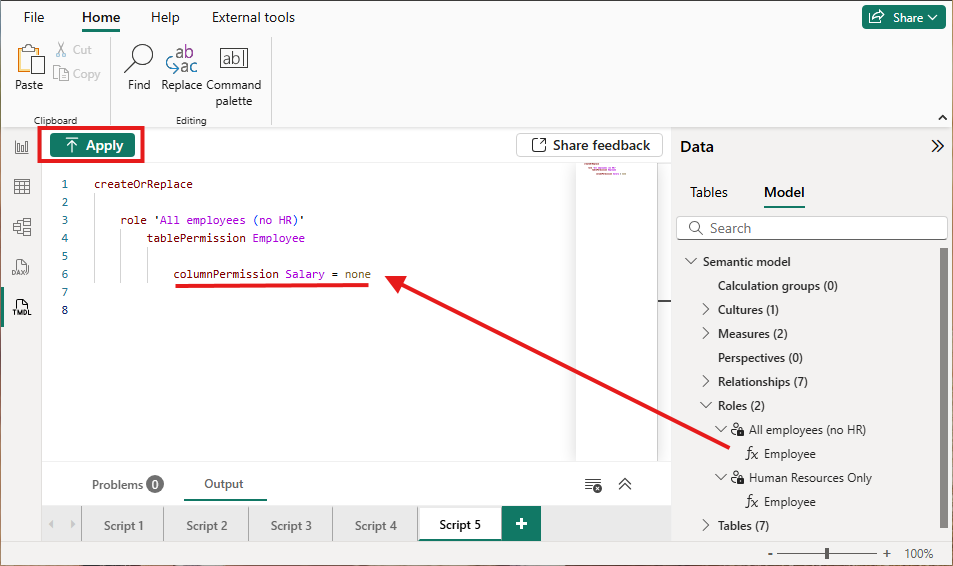This screenshot has height=566, width=953.
Task: Open the Help ribbon tab
Action: (x=165, y=18)
